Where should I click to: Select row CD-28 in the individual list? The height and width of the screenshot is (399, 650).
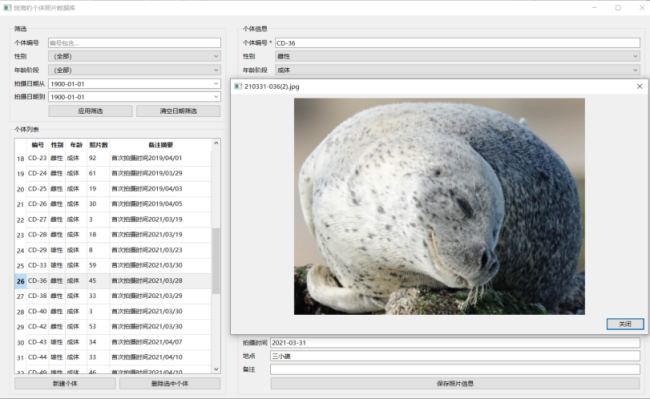pos(119,235)
